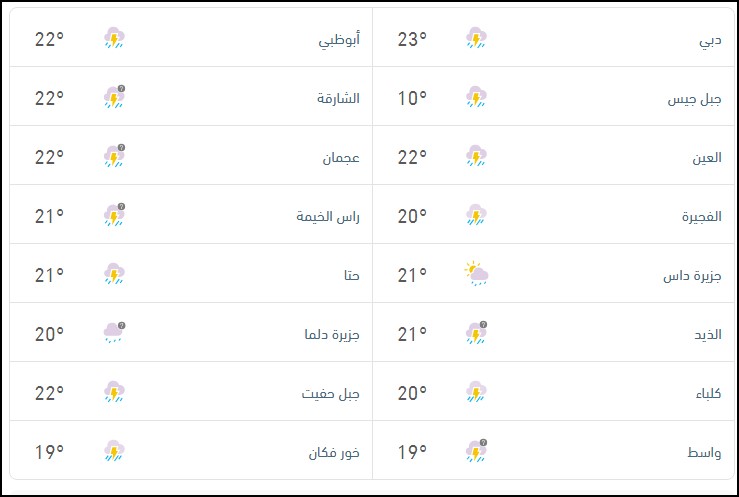Open the دبي city forecast
Viewport: 739px width, 497px height.
pos(710,40)
